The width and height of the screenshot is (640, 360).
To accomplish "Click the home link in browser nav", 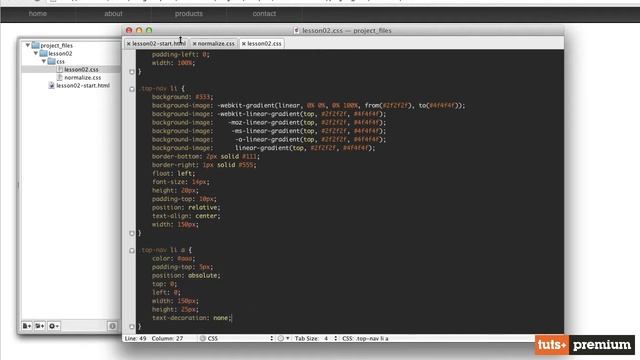I will (38, 13).
